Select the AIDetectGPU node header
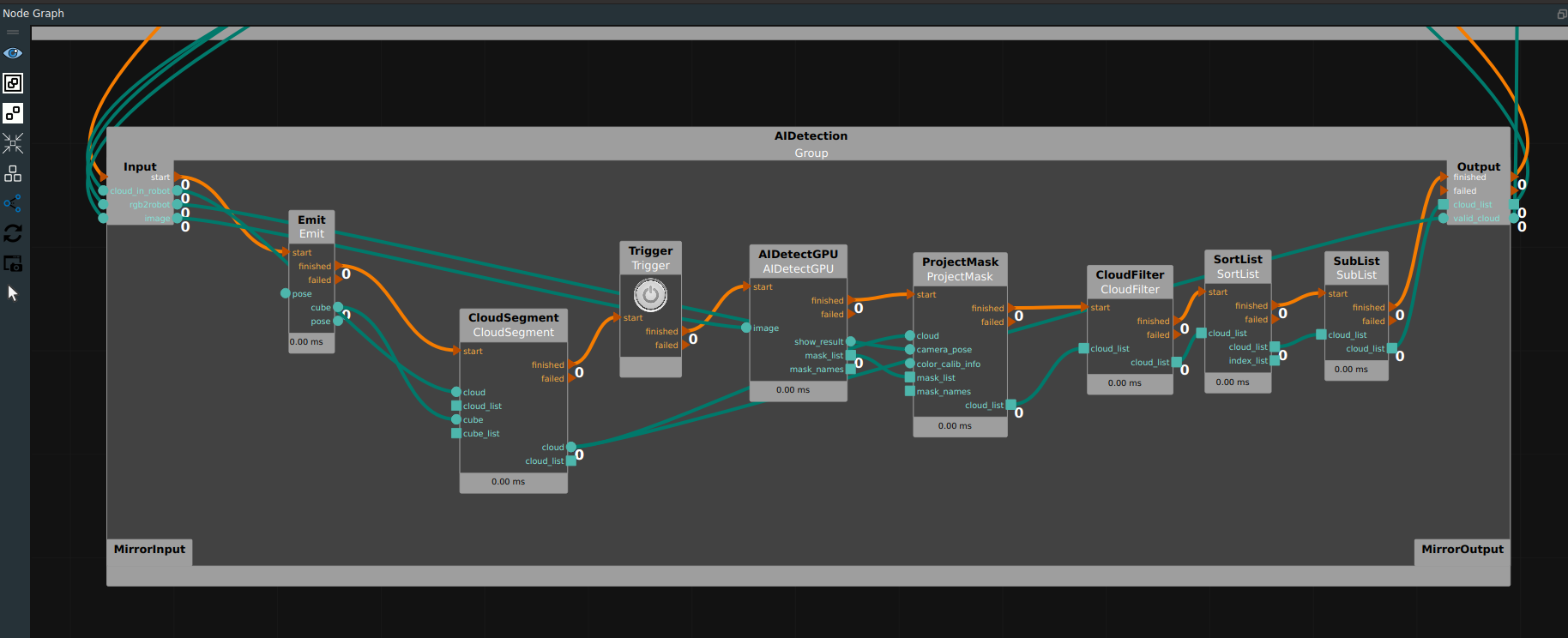 tap(798, 262)
